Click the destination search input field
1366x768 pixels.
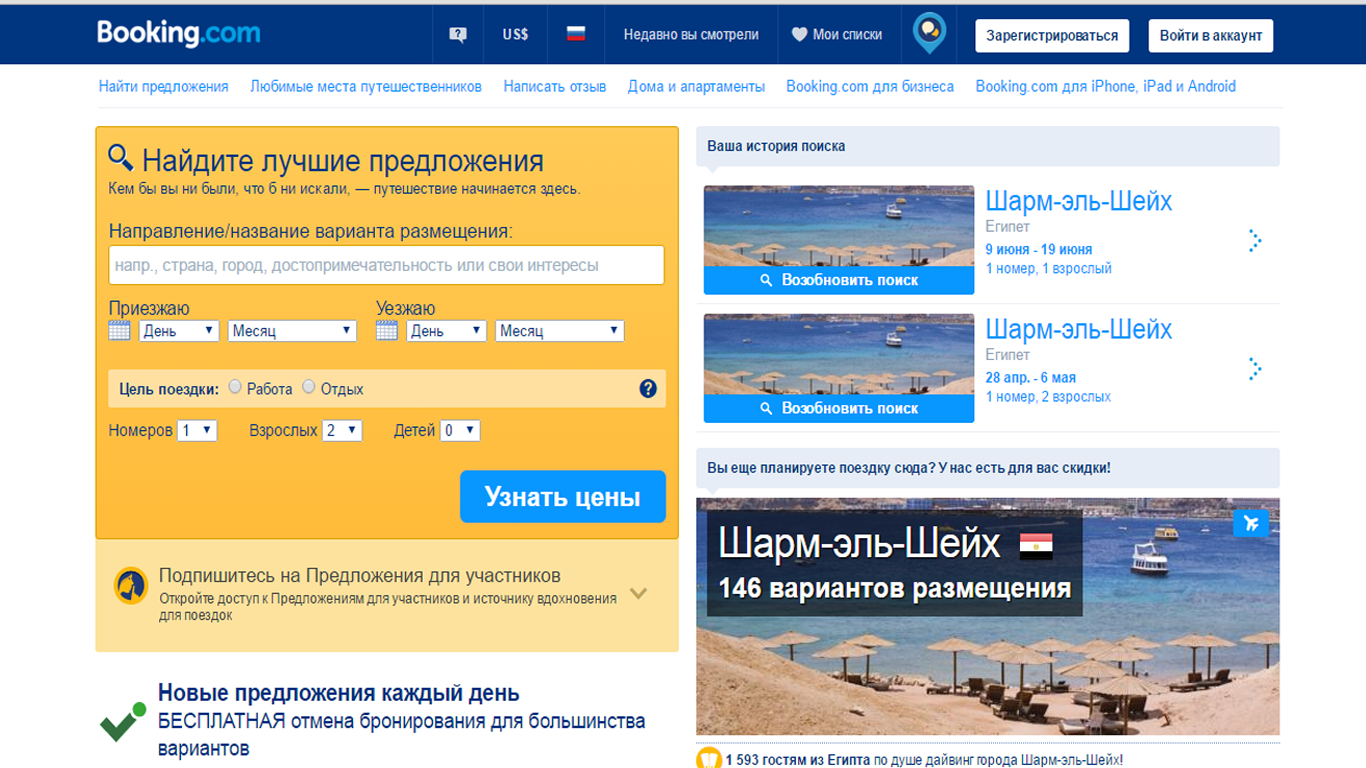click(386, 265)
